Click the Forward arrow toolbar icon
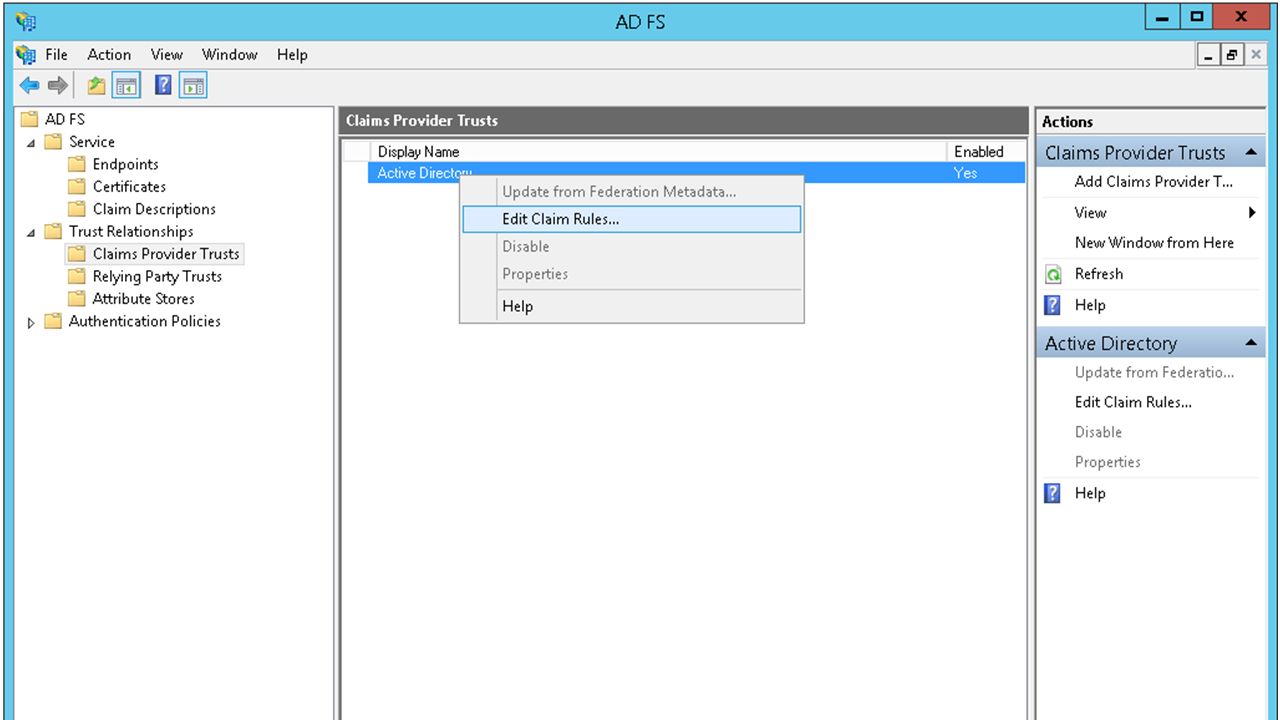This screenshot has height=720, width=1280. coord(58,86)
